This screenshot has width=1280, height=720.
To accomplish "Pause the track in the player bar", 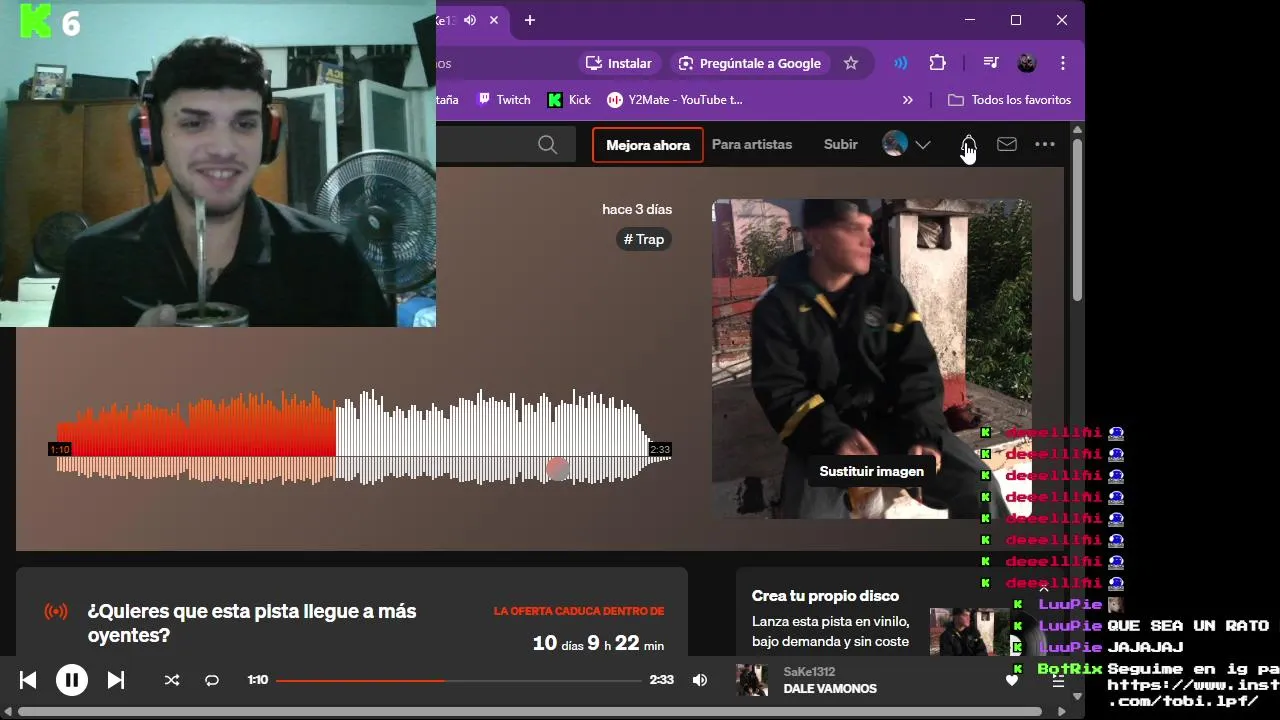I will (x=71, y=680).
